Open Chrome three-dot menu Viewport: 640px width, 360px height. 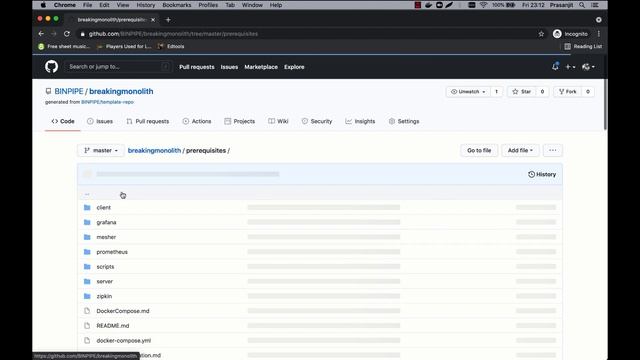[x=599, y=34]
